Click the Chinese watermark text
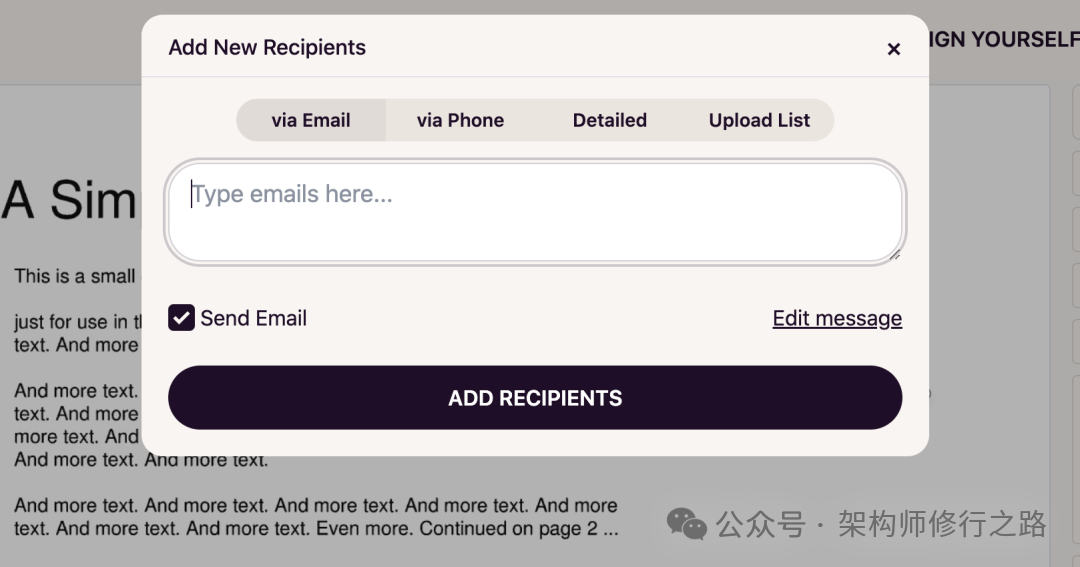 click(x=880, y=523)
